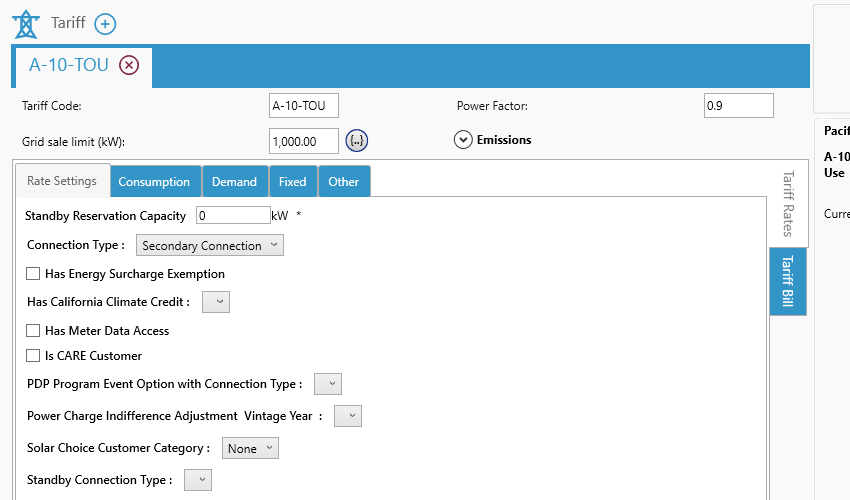Open Has California Climate Credit dropdown
The height and width of the screenshot is (500, 850).
point(216,302)
